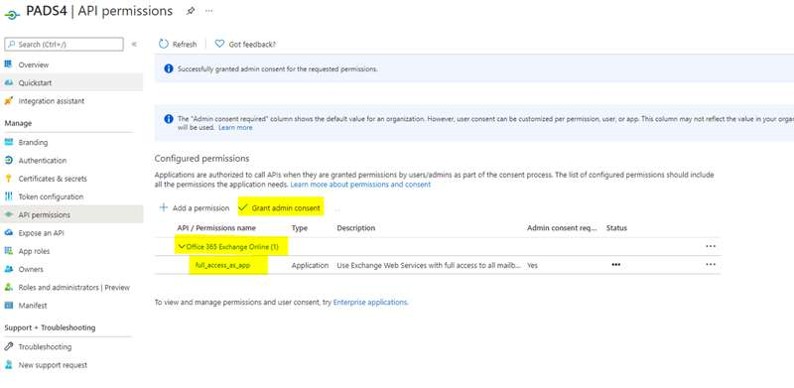Click the plus icon for Add a permission
Viewport: 794px width, 388px height.
click(164, 208)
